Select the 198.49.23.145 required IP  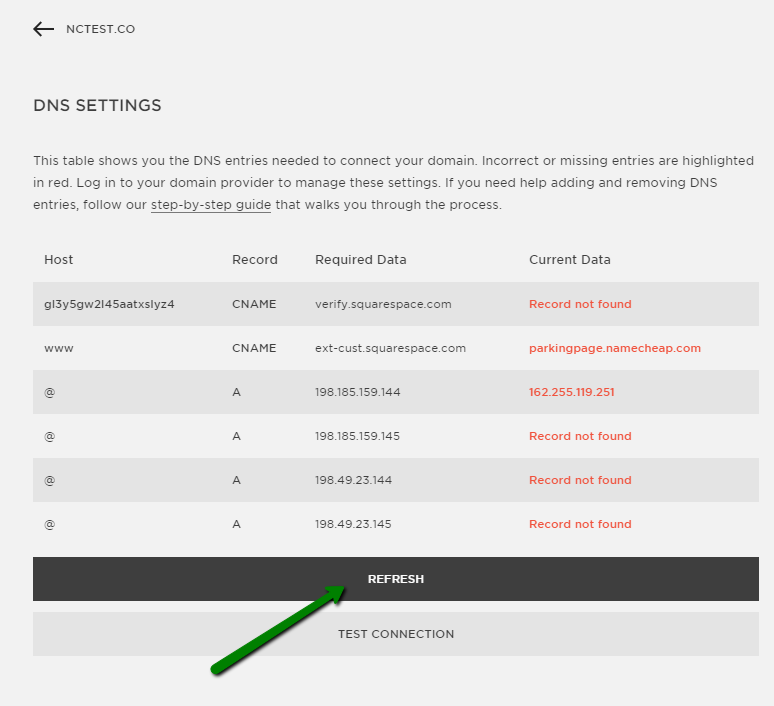point(353,524)
